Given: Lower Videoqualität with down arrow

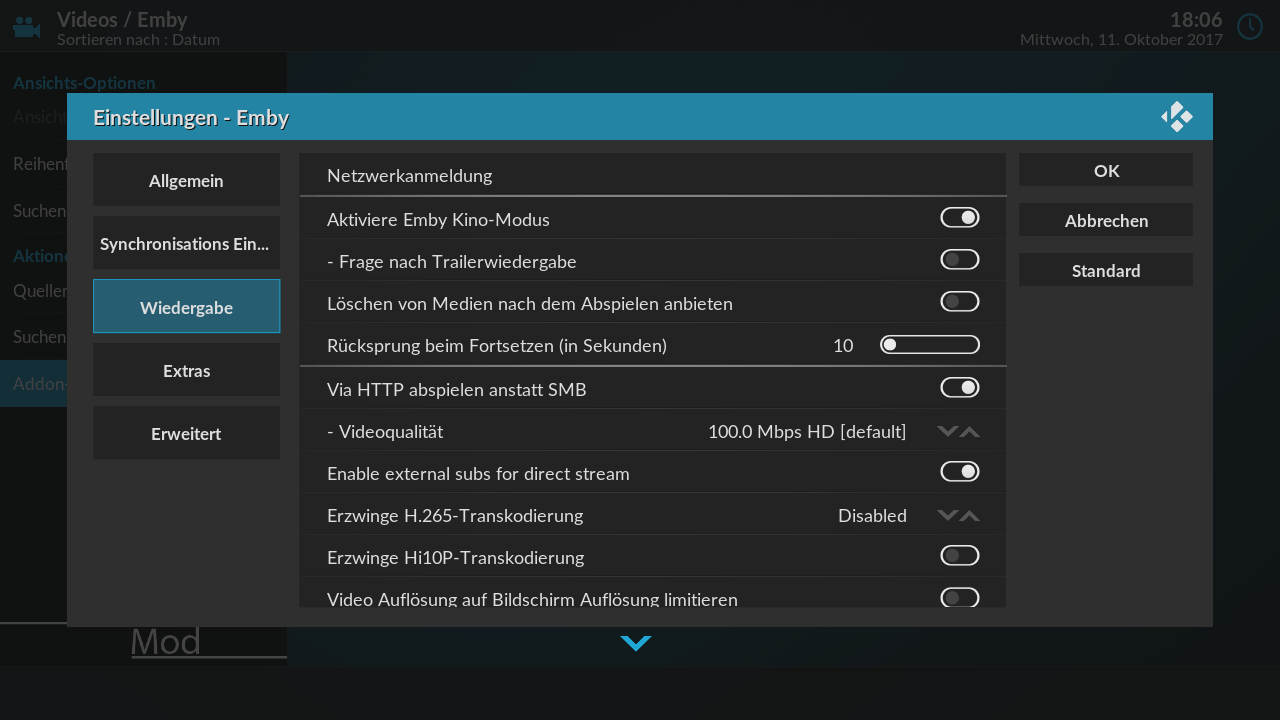Looking at the screenshot, I should point(947,432).
